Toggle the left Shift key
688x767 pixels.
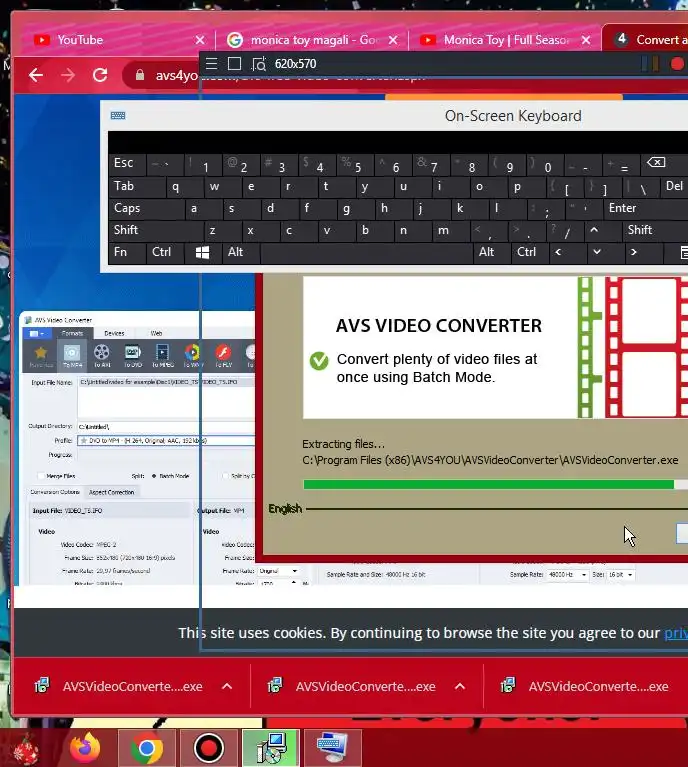156,230
